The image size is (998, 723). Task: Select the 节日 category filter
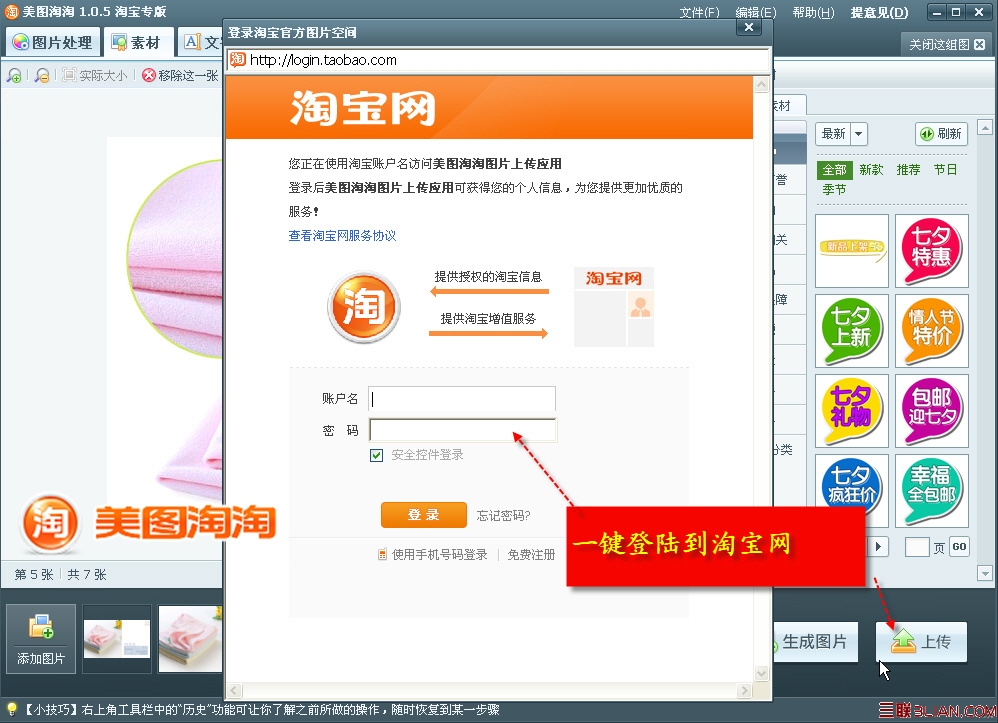tap(945, 170)
